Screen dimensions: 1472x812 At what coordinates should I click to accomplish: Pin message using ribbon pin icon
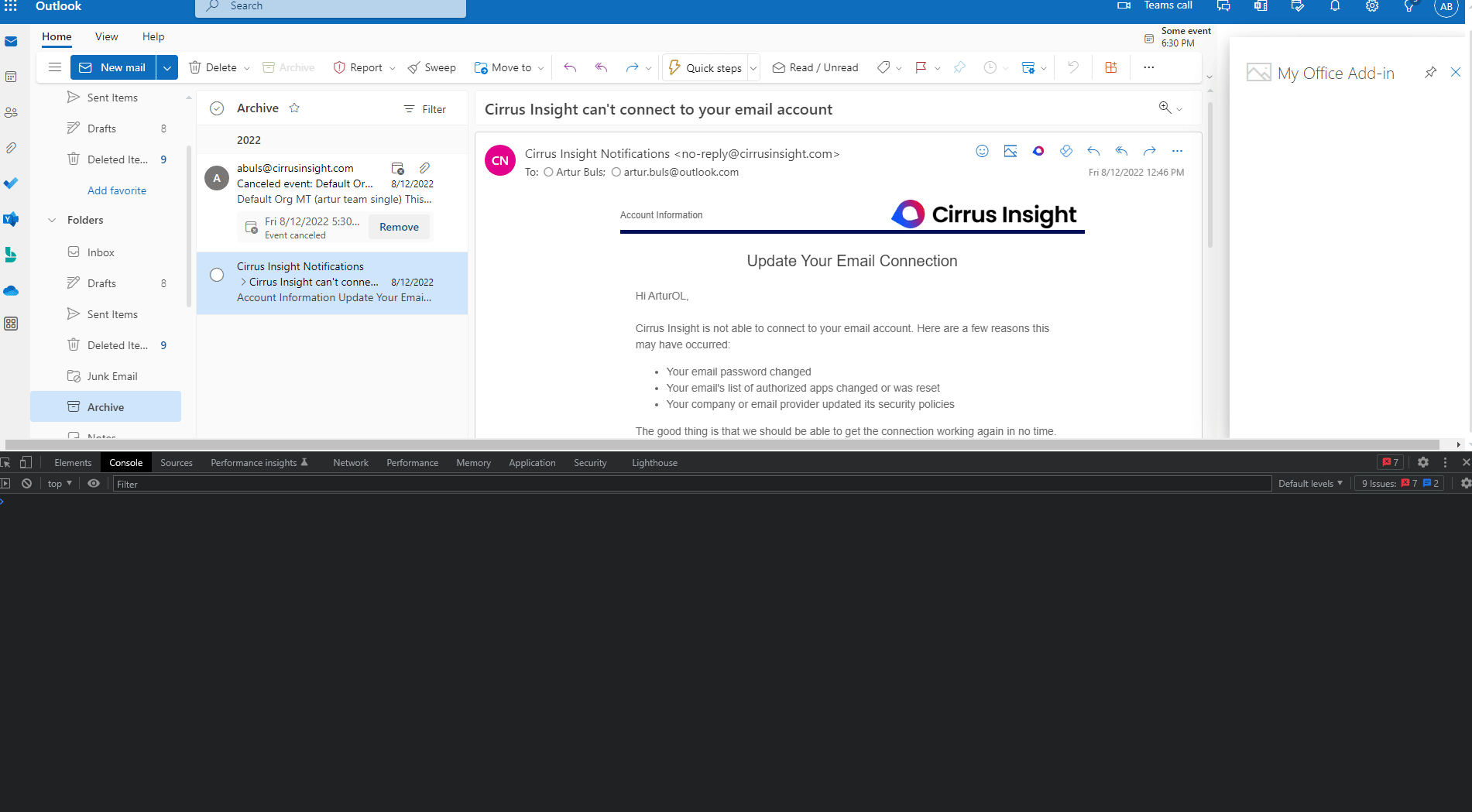click(x=959, y=67)
